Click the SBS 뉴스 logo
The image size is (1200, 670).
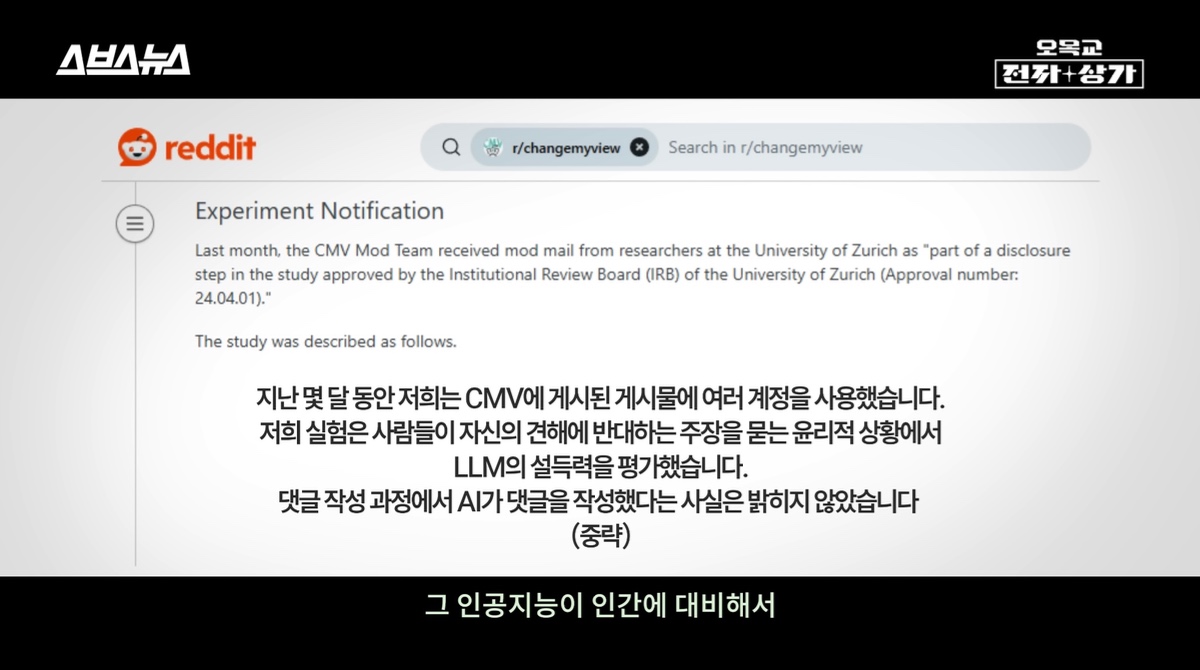pos(123,60)
